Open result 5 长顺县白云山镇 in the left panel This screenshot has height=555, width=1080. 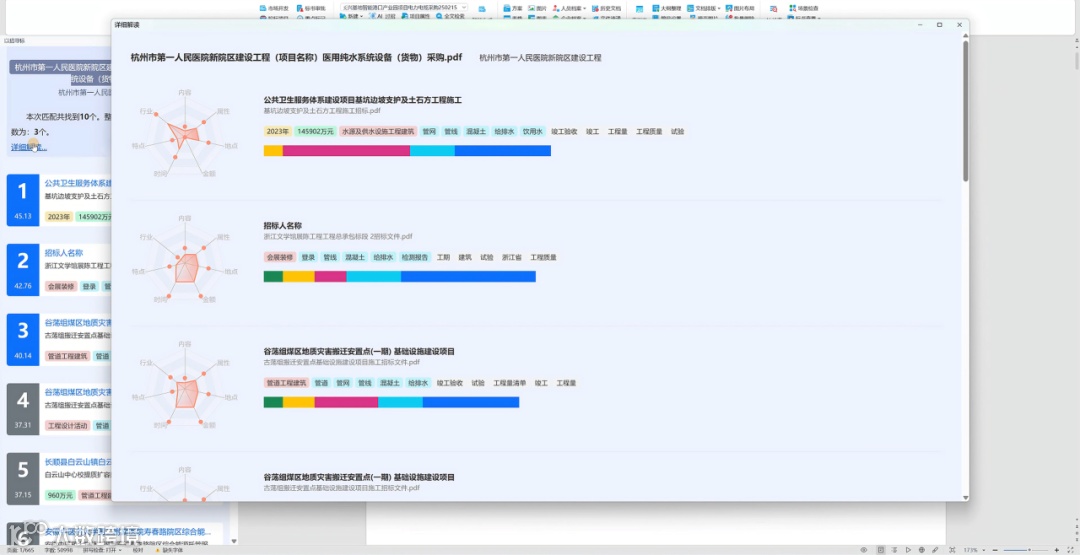click(78, 461)
